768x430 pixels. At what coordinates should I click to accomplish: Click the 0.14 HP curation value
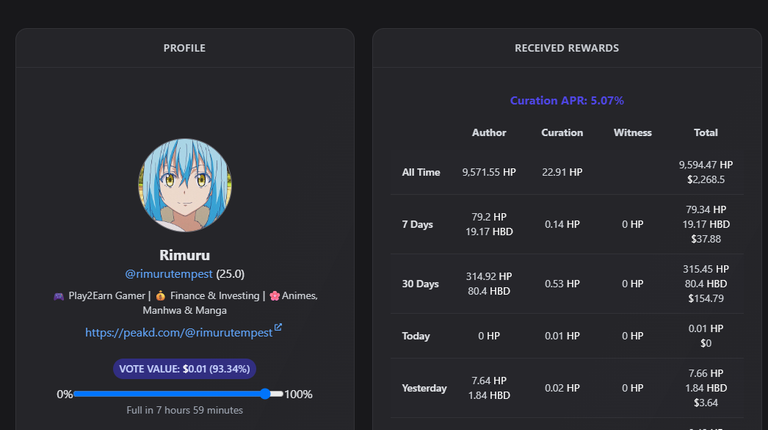pos(562,224)
